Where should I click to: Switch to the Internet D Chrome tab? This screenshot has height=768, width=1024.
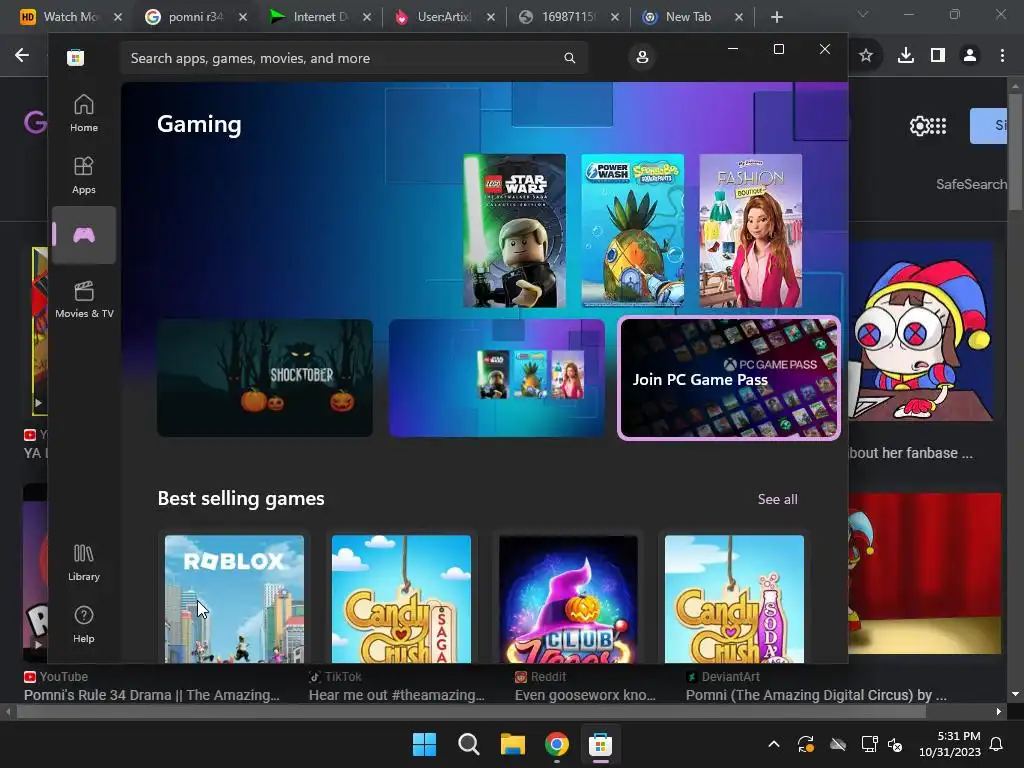(x=320, y=17)
